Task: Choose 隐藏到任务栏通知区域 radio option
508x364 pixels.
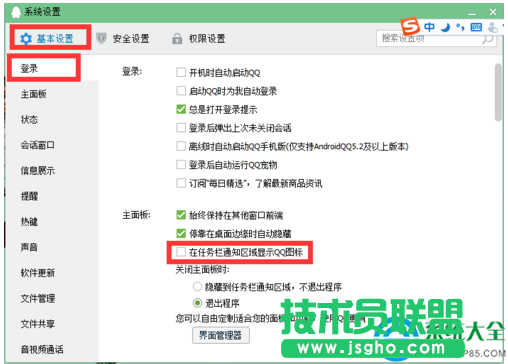Action: pyautogui.click(x=197, y=287)
